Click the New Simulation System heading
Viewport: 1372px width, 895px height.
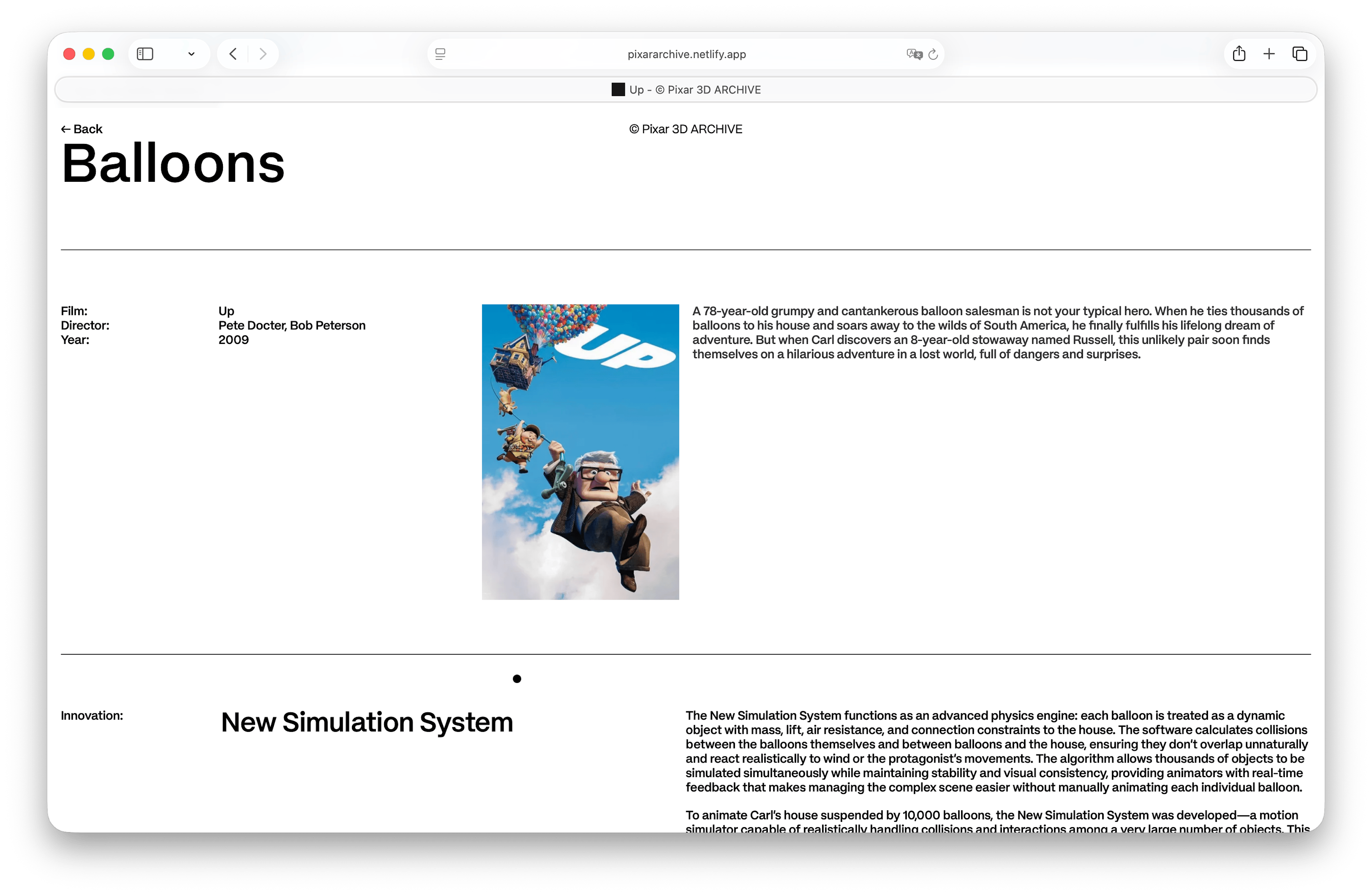367,722
